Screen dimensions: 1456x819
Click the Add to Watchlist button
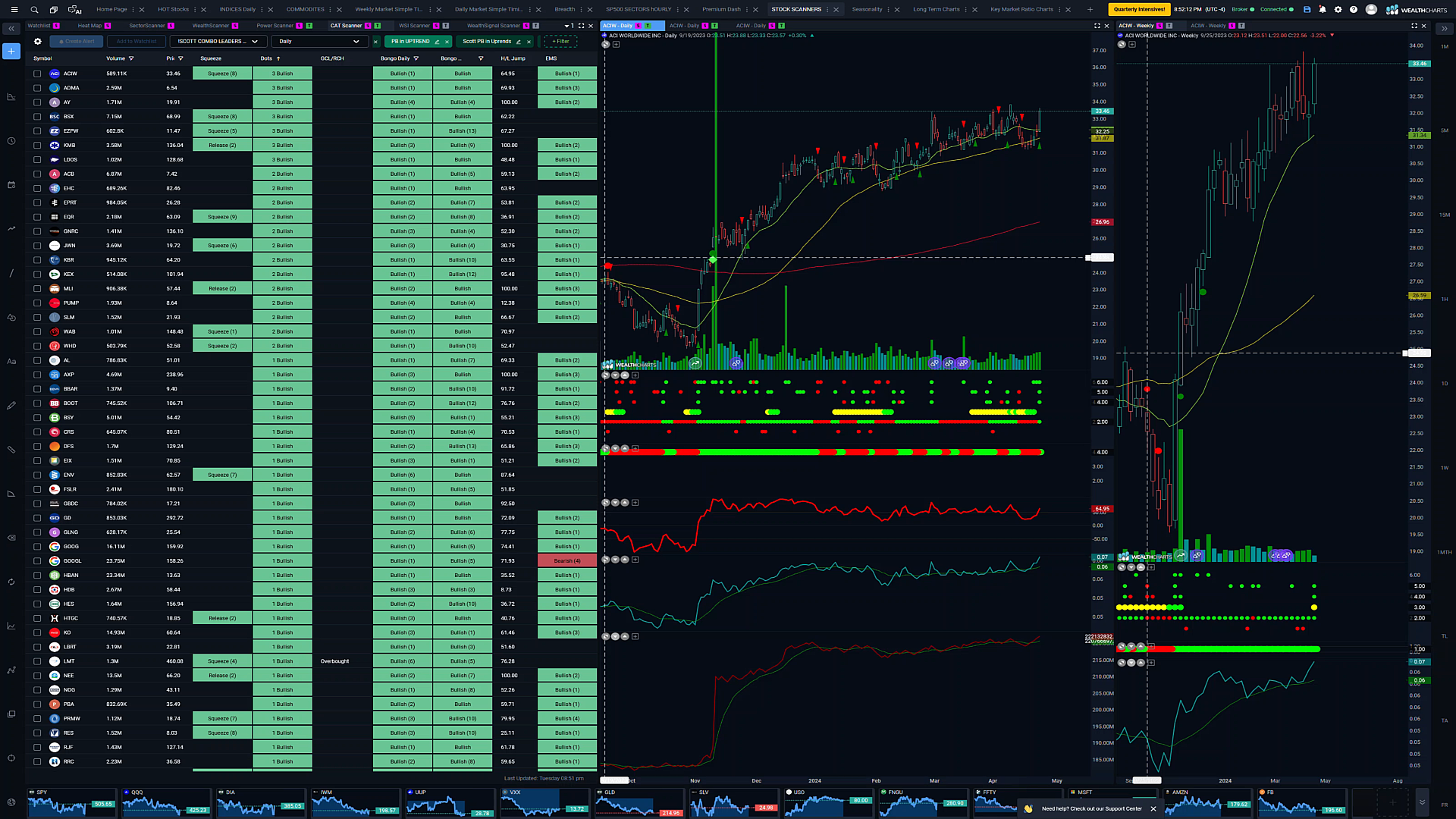[136, 42]
